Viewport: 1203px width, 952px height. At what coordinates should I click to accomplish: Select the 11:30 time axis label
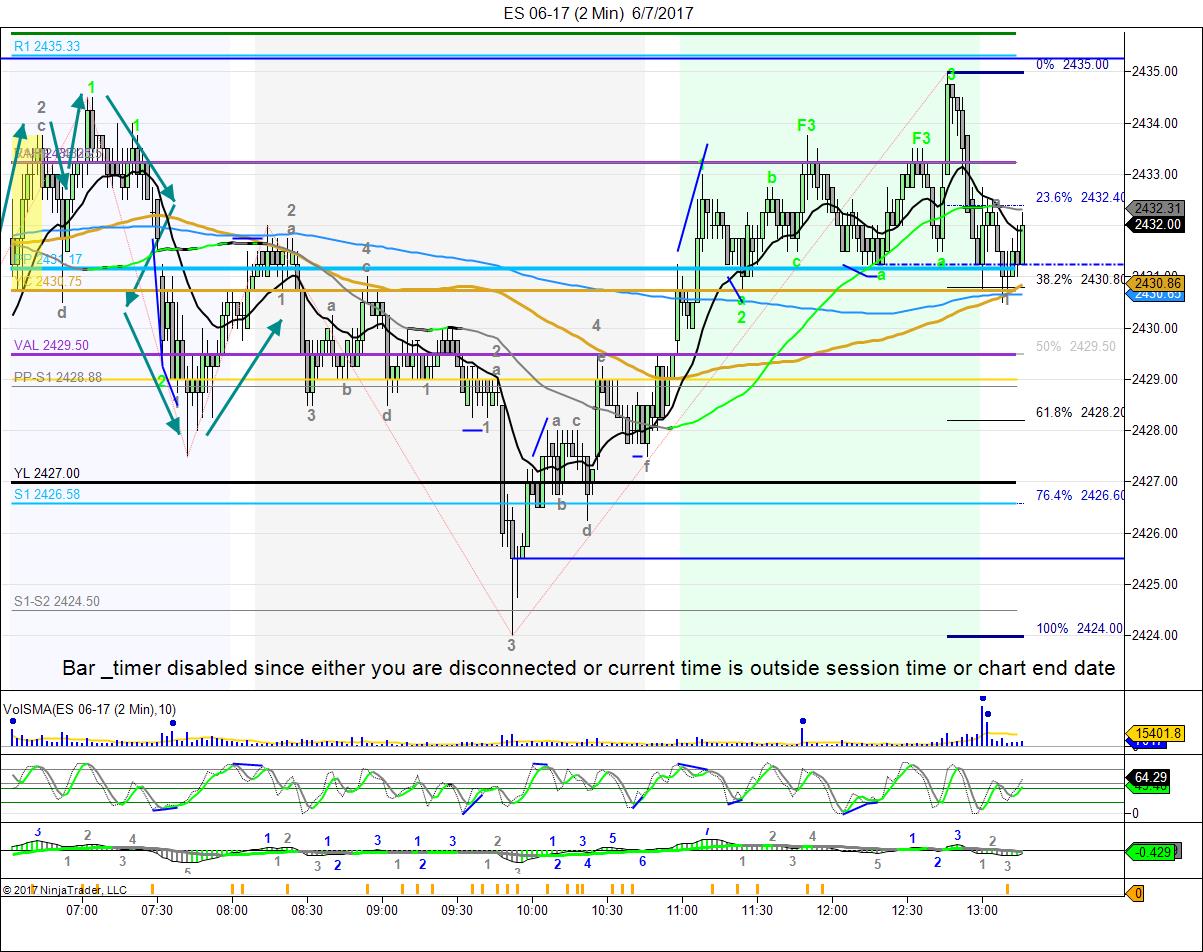(757, 909)
